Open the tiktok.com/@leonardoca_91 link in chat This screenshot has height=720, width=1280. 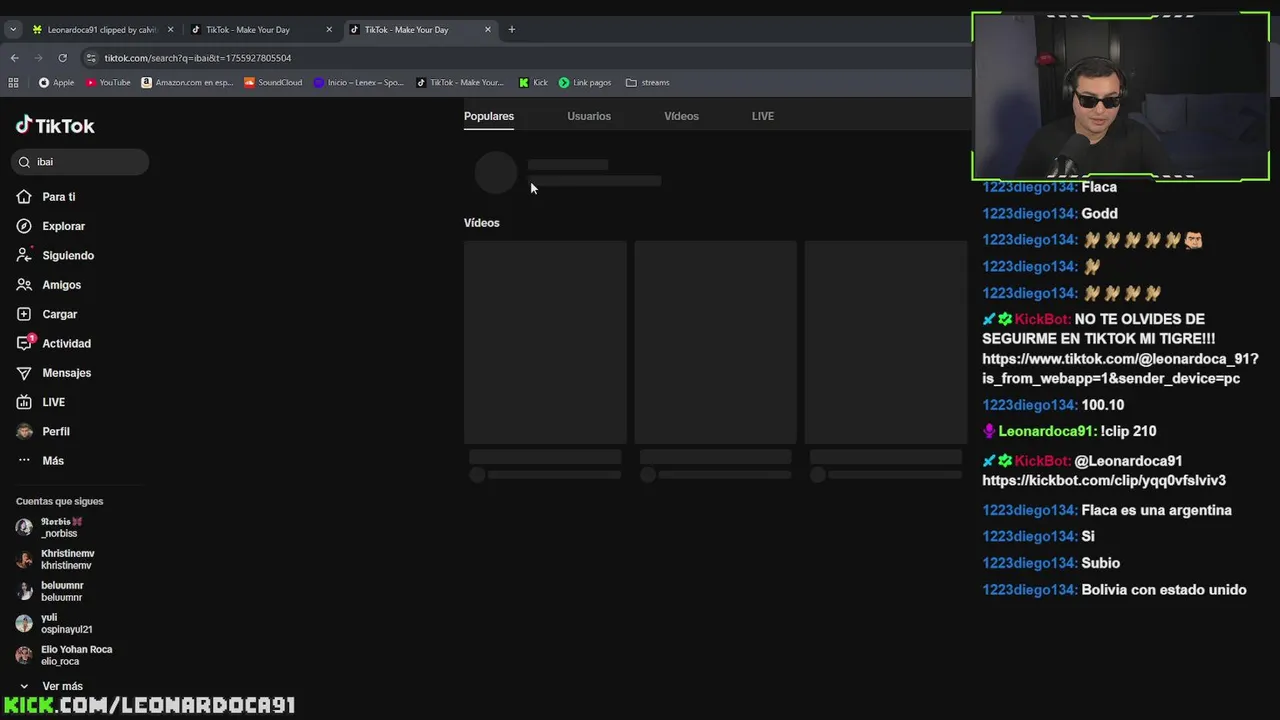pyautogui.click(x=1120, y=368)
